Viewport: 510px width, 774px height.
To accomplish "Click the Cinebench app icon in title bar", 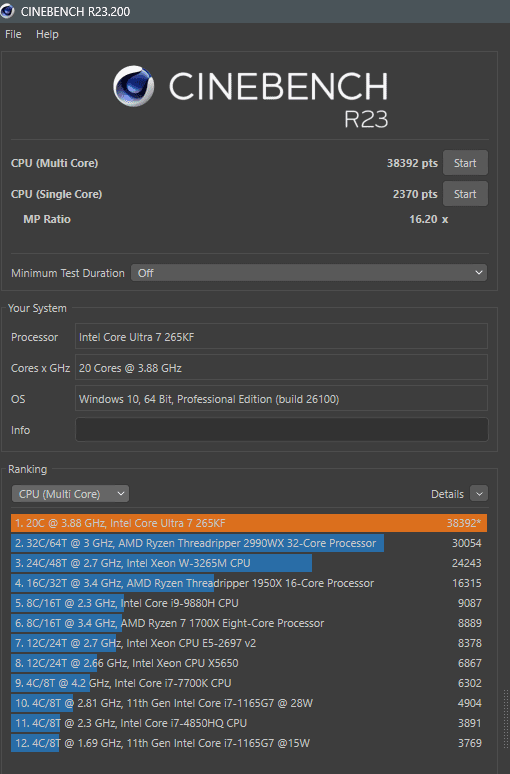I will [7, 11].
